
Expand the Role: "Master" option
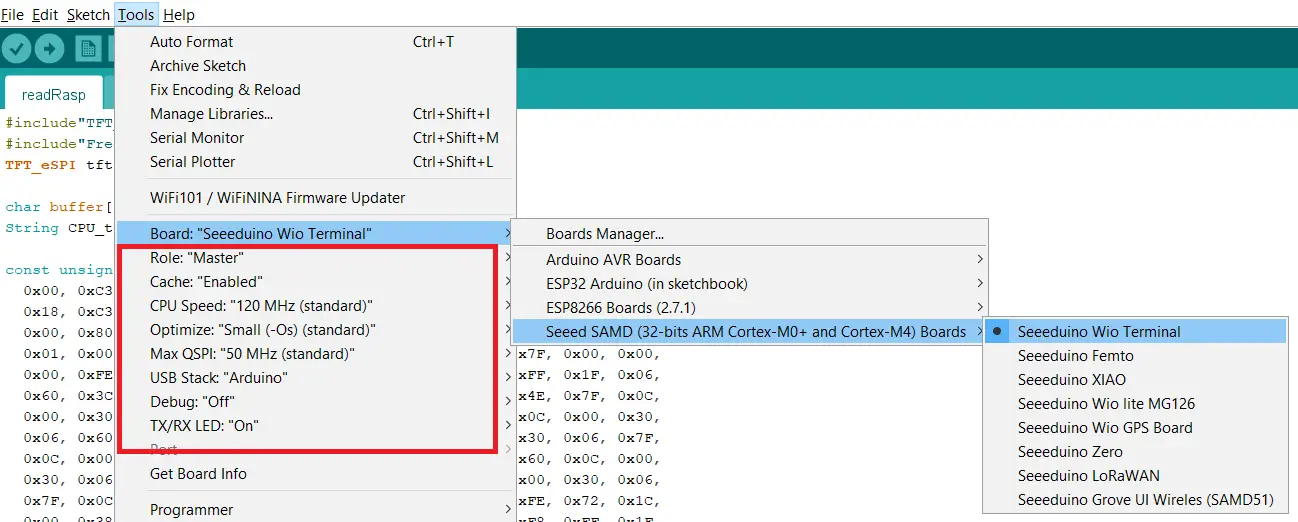(316, 258)
